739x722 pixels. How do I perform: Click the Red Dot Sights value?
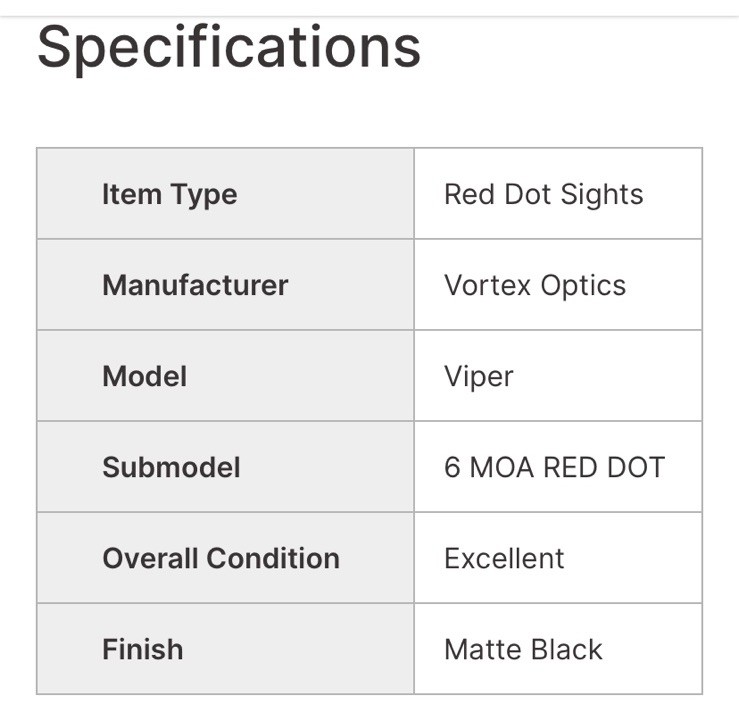[543, 194]
